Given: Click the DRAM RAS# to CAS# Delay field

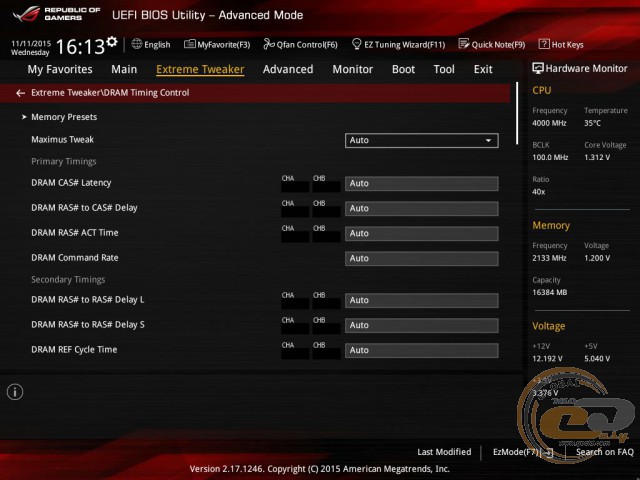Looking at the screenshot, I should coord(422,209).
